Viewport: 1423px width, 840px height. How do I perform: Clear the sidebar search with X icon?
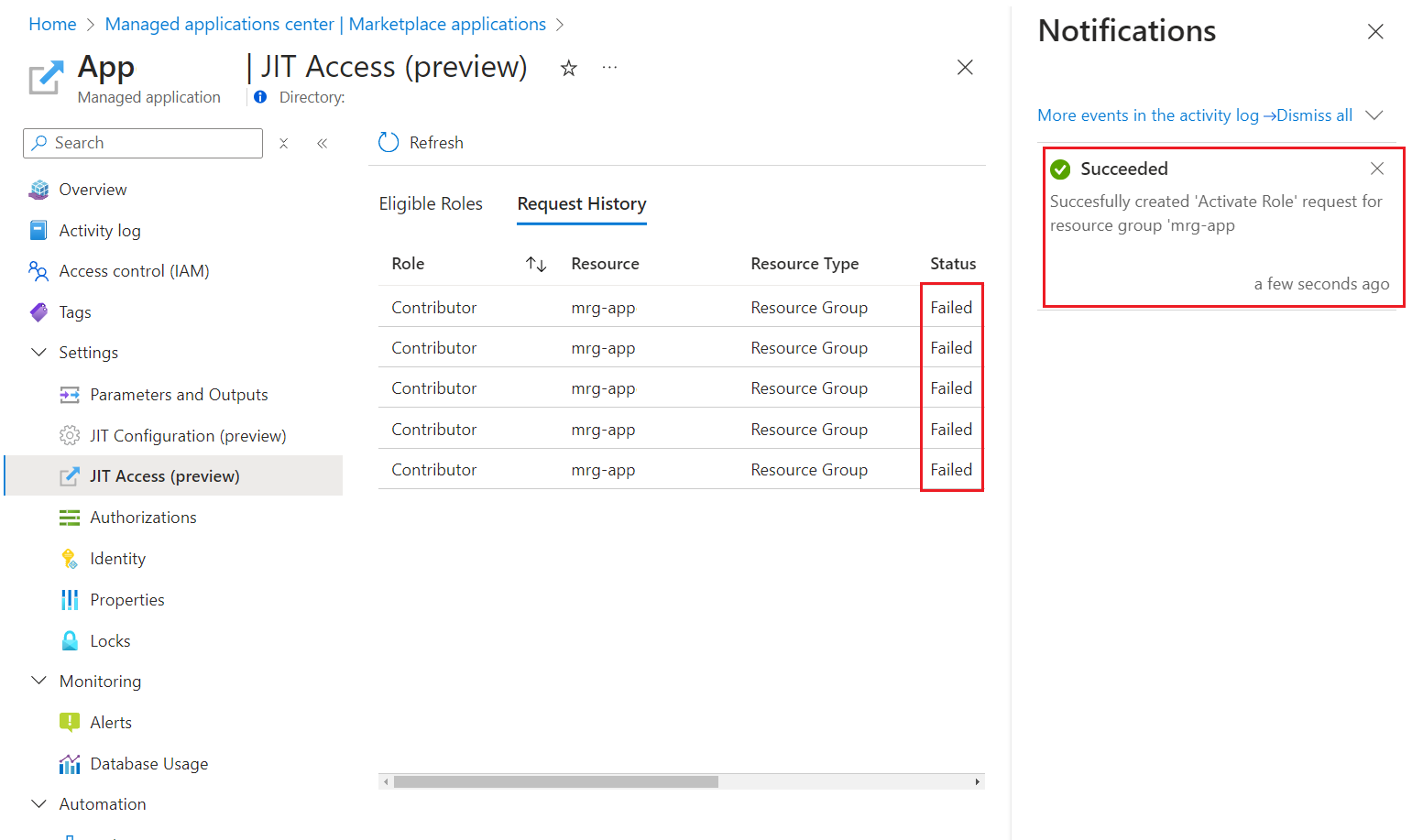[x=284, y=143]
